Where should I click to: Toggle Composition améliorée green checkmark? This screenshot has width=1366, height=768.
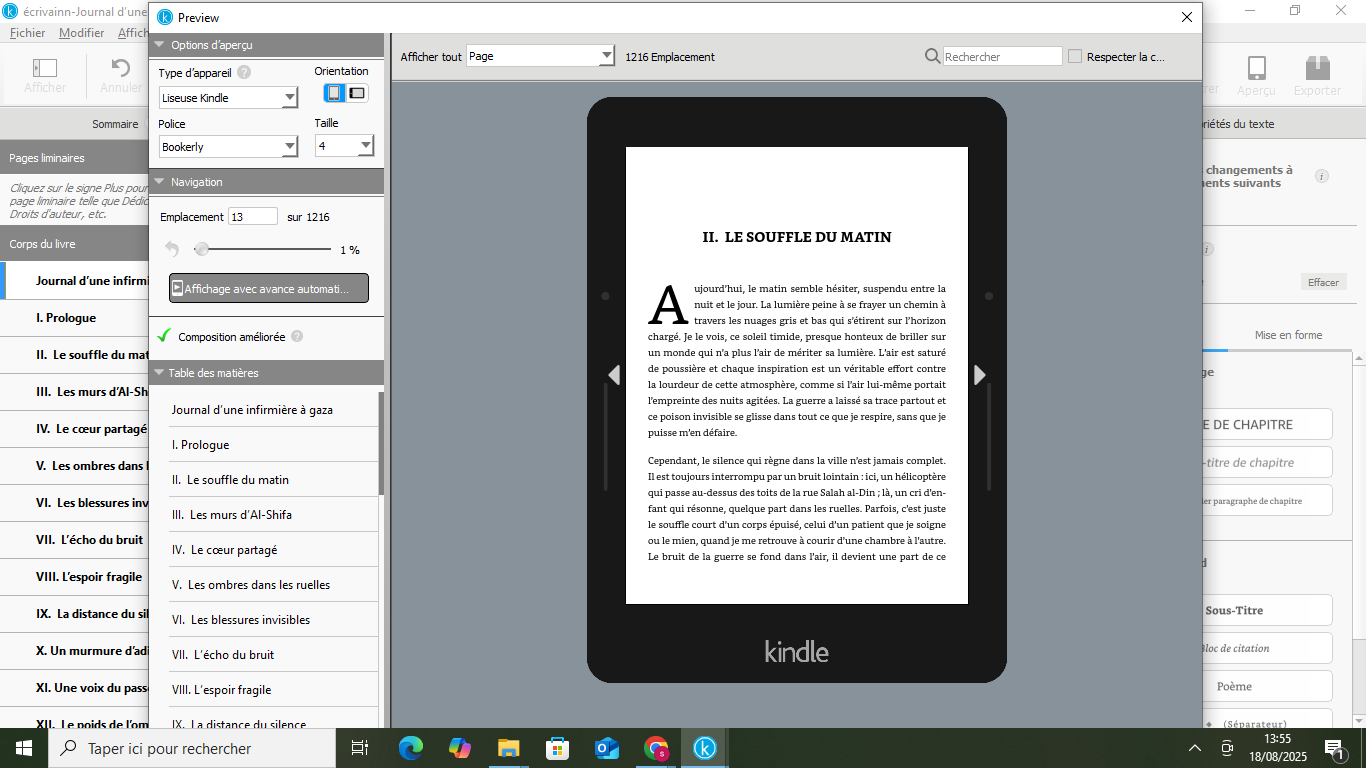(165, 336)
